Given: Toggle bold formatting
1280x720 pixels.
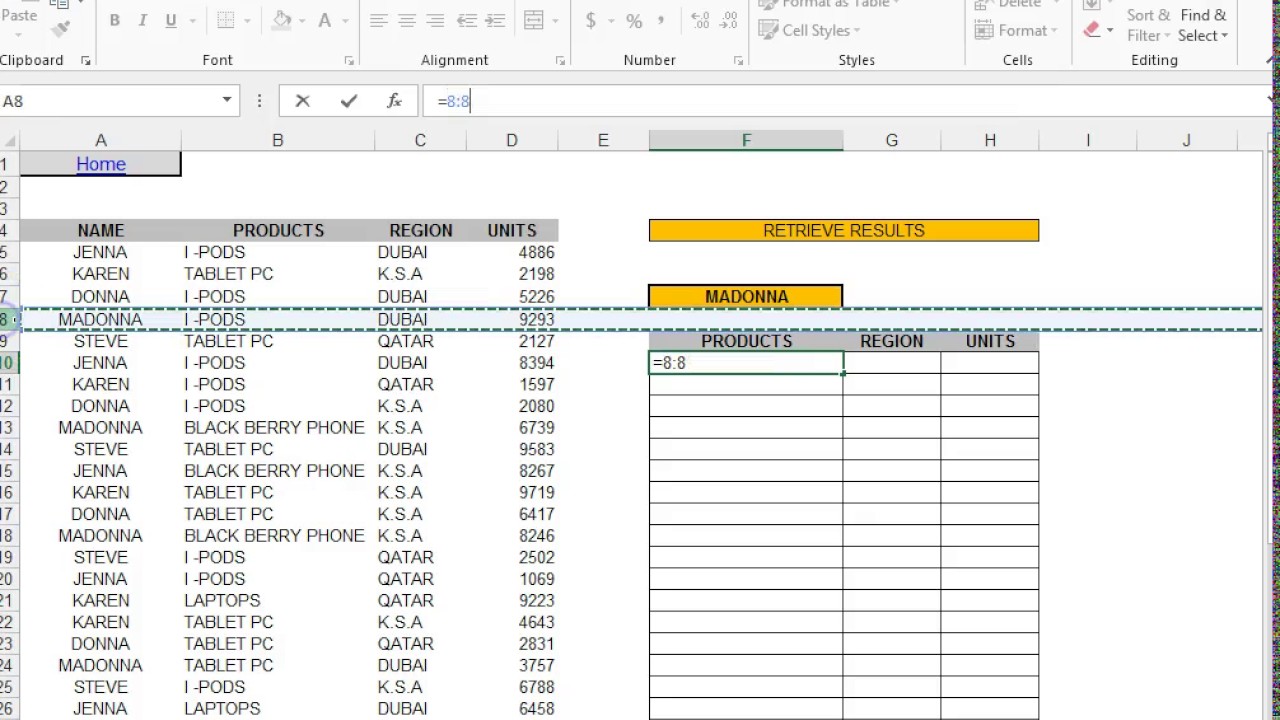Looking at the screenshot, I should 115,21.
